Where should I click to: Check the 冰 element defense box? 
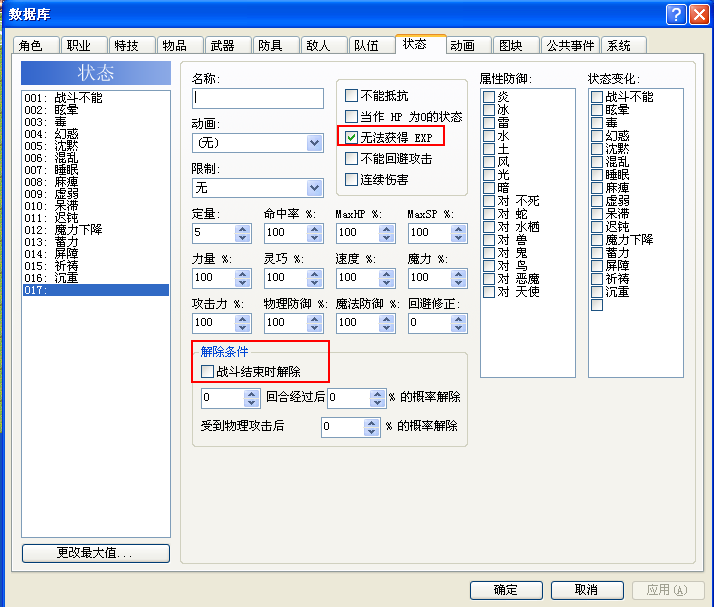pyautogui.click(x=489, y=110)
